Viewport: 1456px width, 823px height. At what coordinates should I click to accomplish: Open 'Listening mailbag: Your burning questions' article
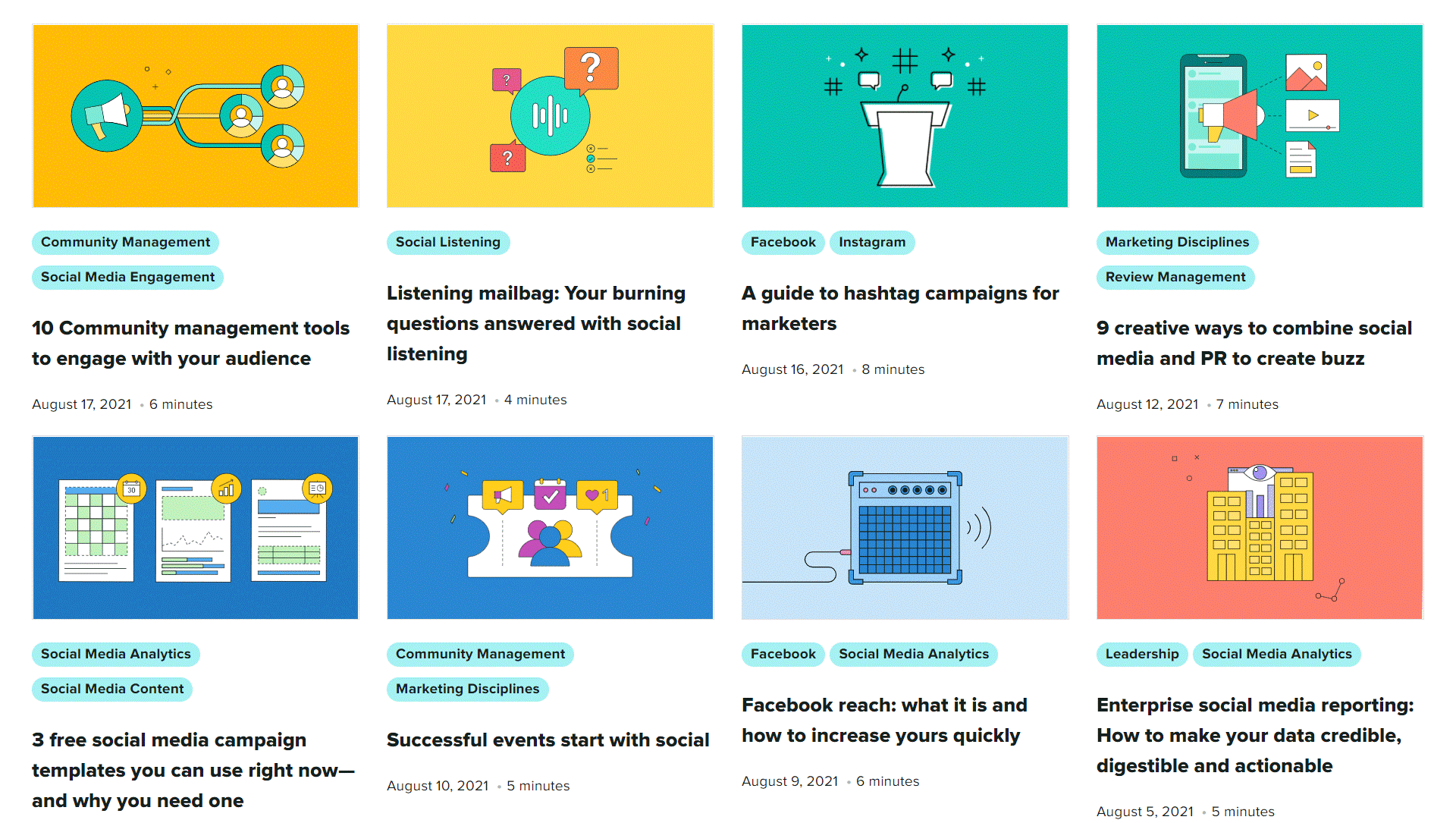[x=535, y=324]
